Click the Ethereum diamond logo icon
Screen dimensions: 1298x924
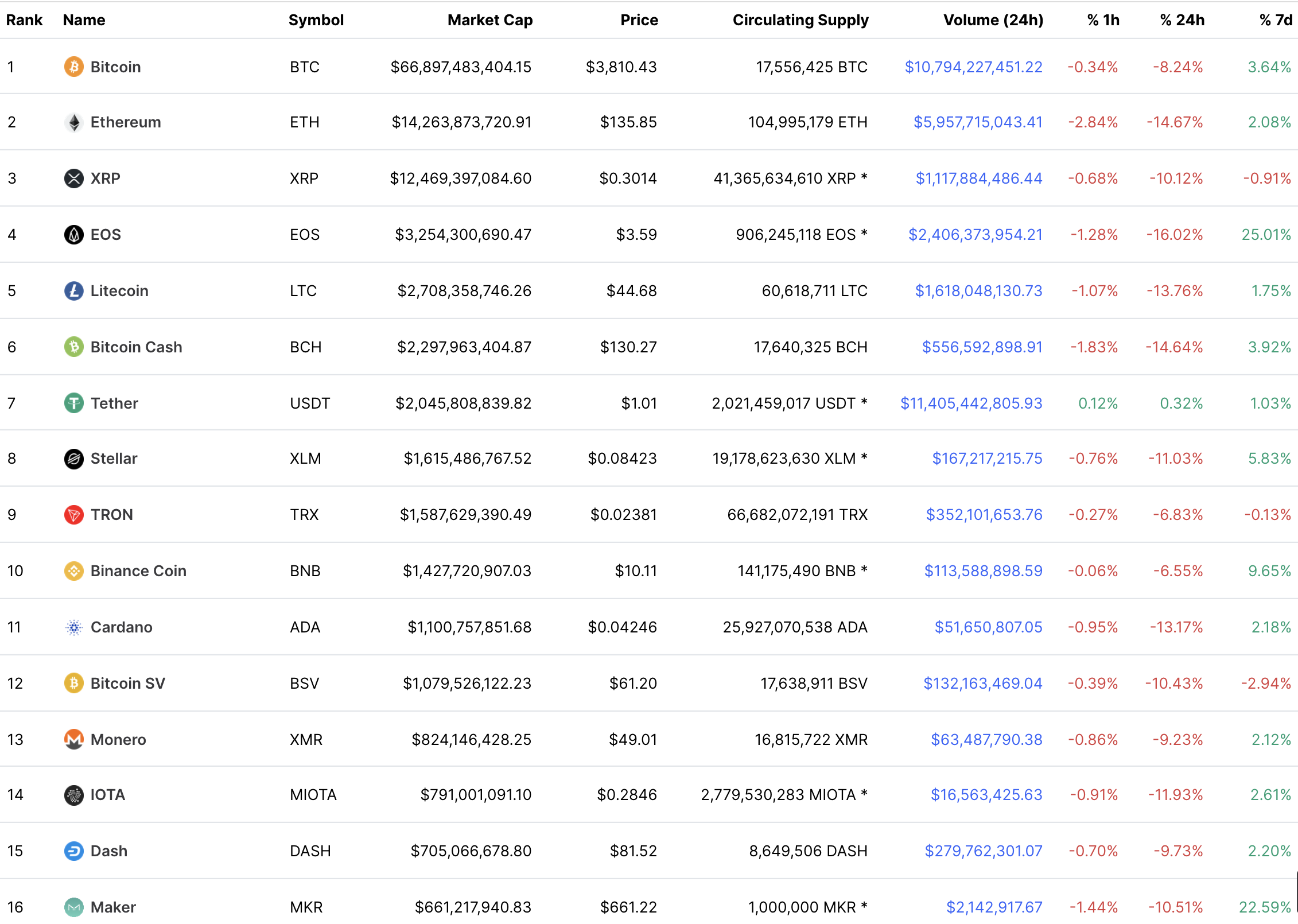73,122
